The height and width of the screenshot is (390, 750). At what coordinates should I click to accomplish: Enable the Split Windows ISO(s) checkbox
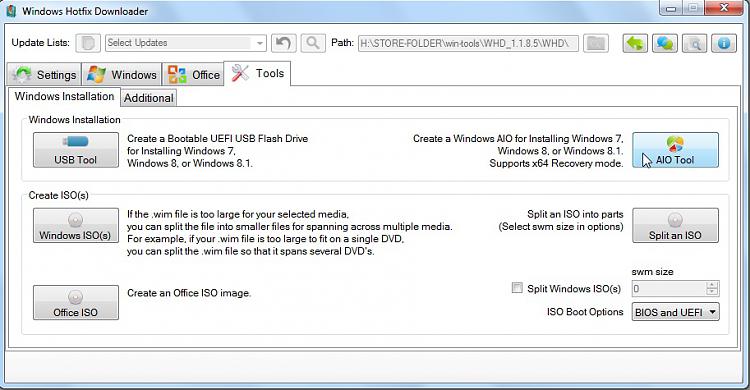[x=517, y=288]
